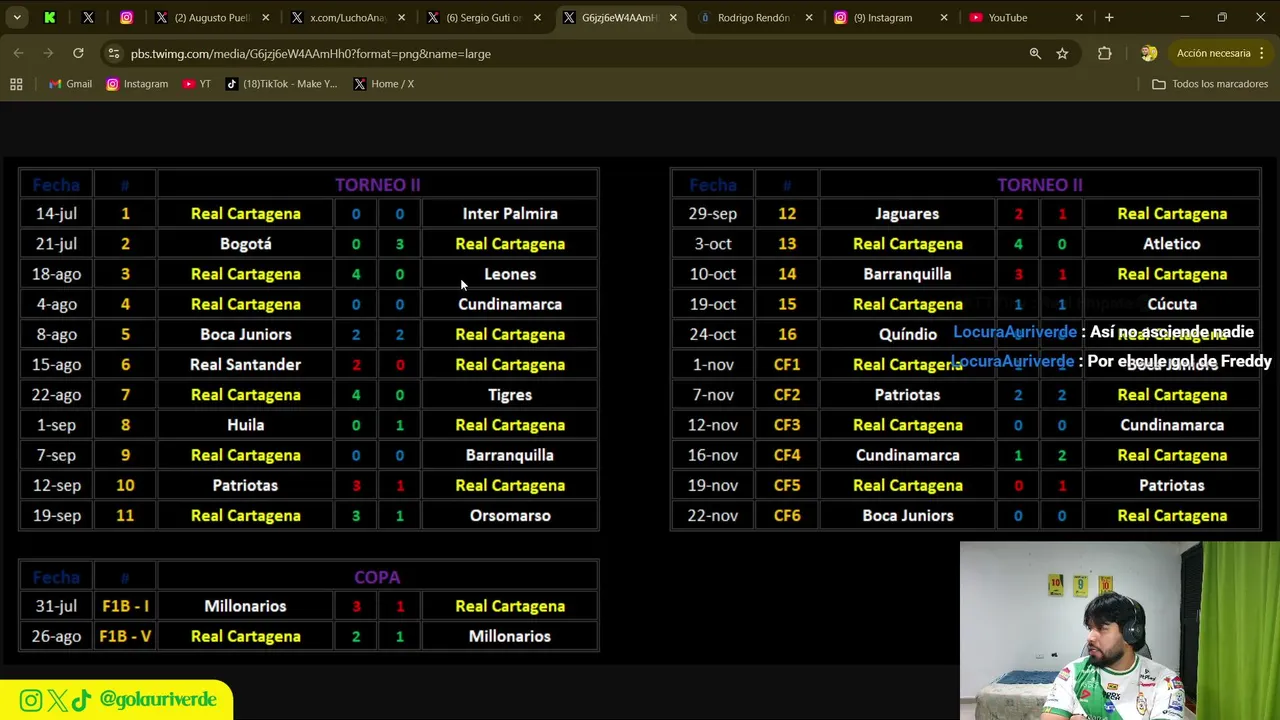The width and height of the screenshot is (1280, 720).
Task: Click the Atletico team cell
Action: click(1172, 244)
